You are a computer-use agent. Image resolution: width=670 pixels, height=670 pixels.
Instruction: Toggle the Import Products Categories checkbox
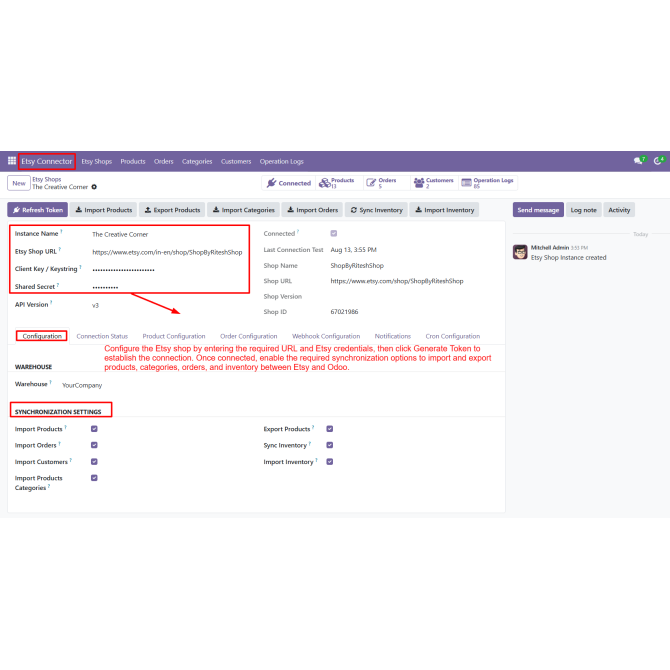pos(94,478)
